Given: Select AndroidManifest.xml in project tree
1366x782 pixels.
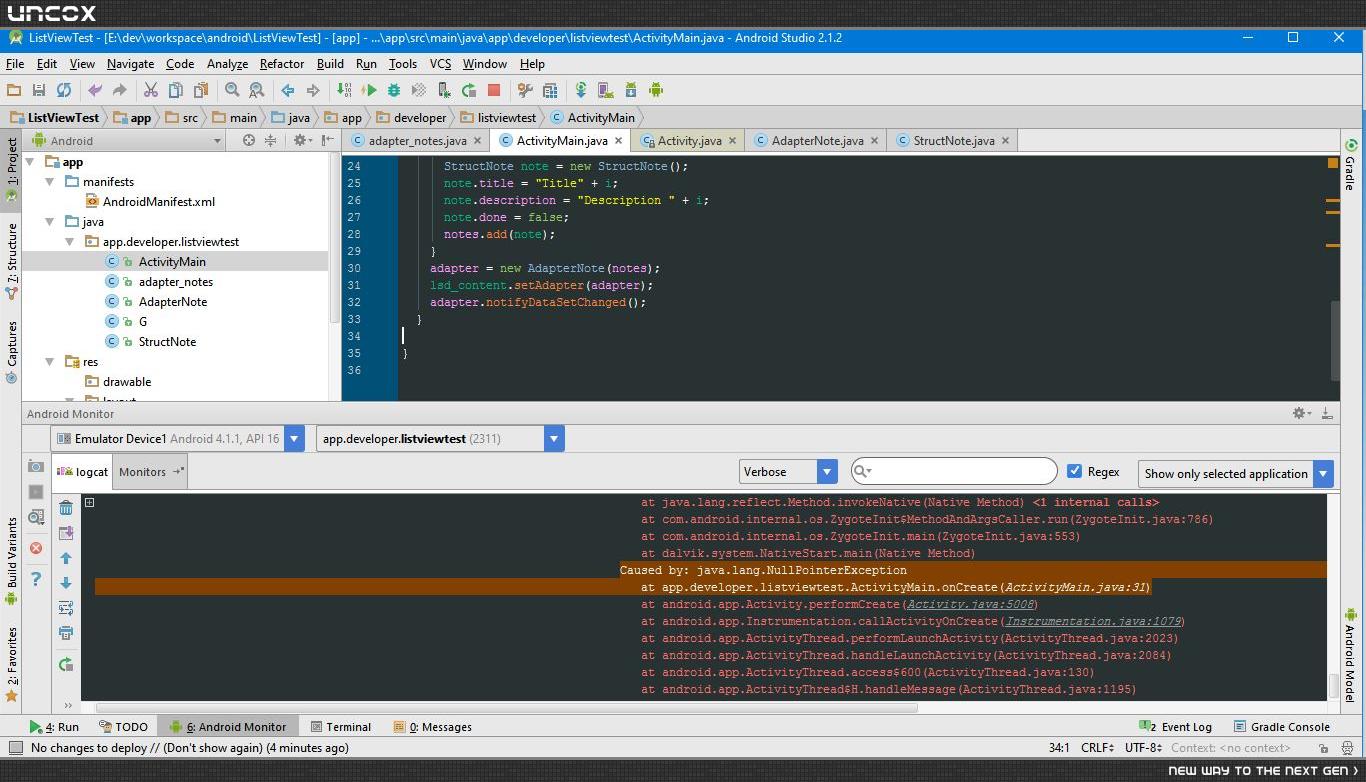Looking at the screenshot, I should 158,202.
